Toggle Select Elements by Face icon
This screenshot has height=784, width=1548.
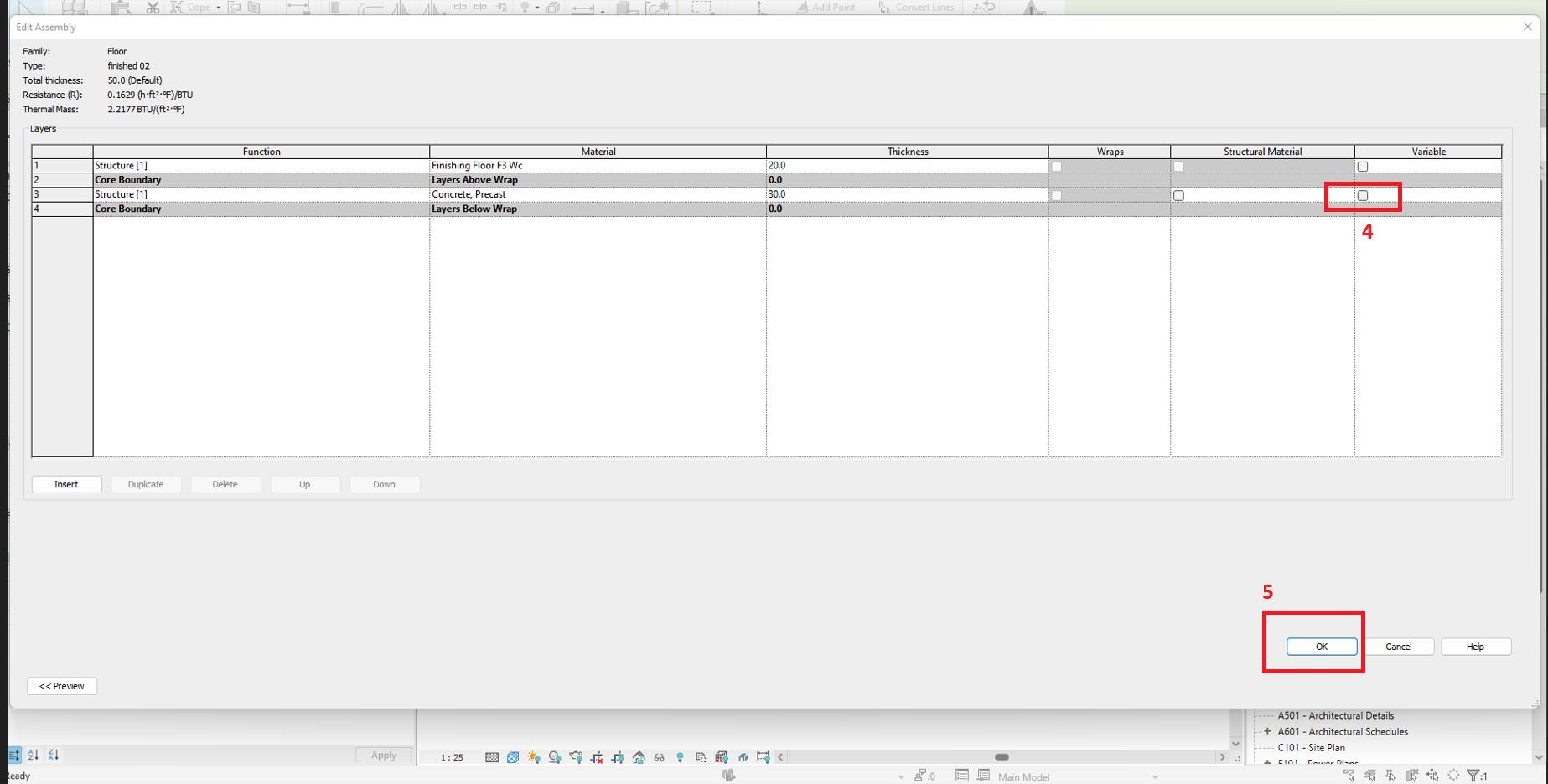point(1412,776)
